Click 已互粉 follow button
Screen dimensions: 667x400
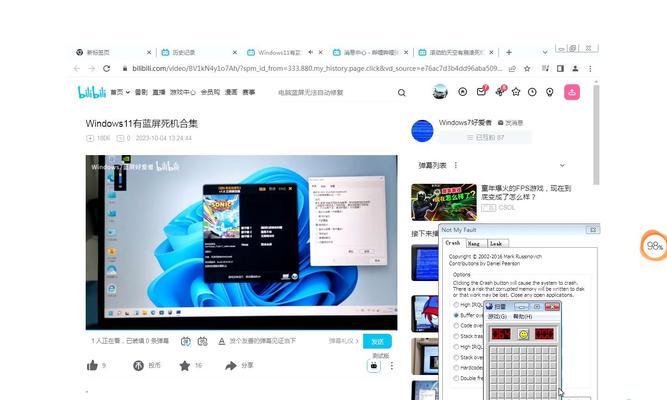tap(485, 137)
